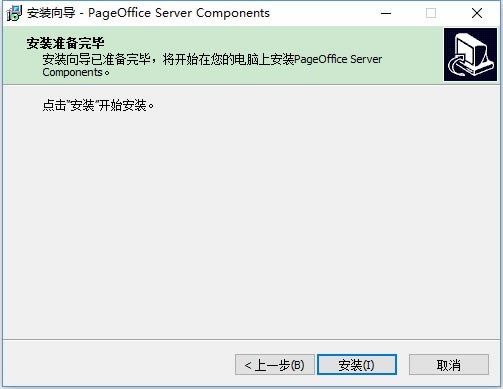Click PageOffice Server Components in the window title
This screenshot has height=389, width=503.
pos(179,13)
